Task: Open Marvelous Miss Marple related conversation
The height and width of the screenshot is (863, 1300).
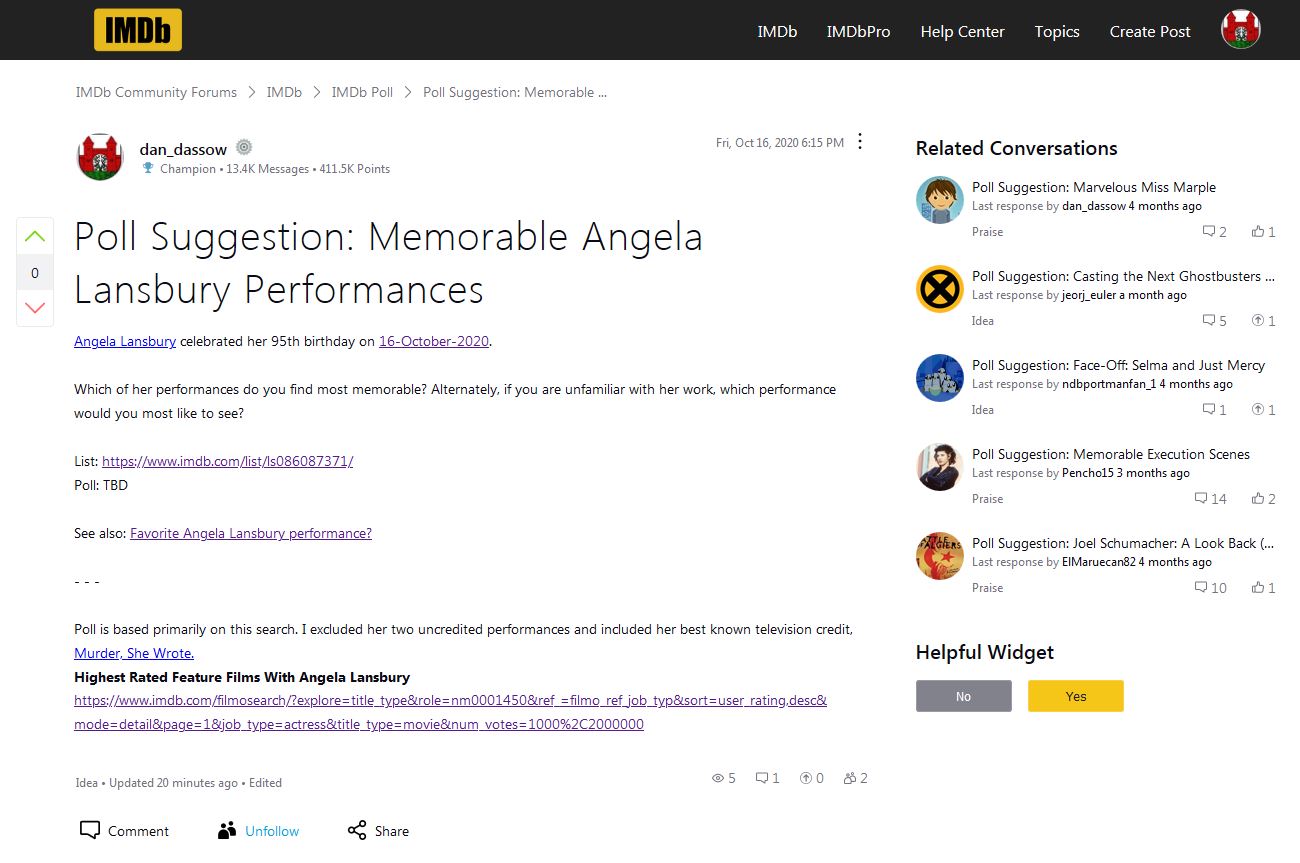Action: [1094, 187]
